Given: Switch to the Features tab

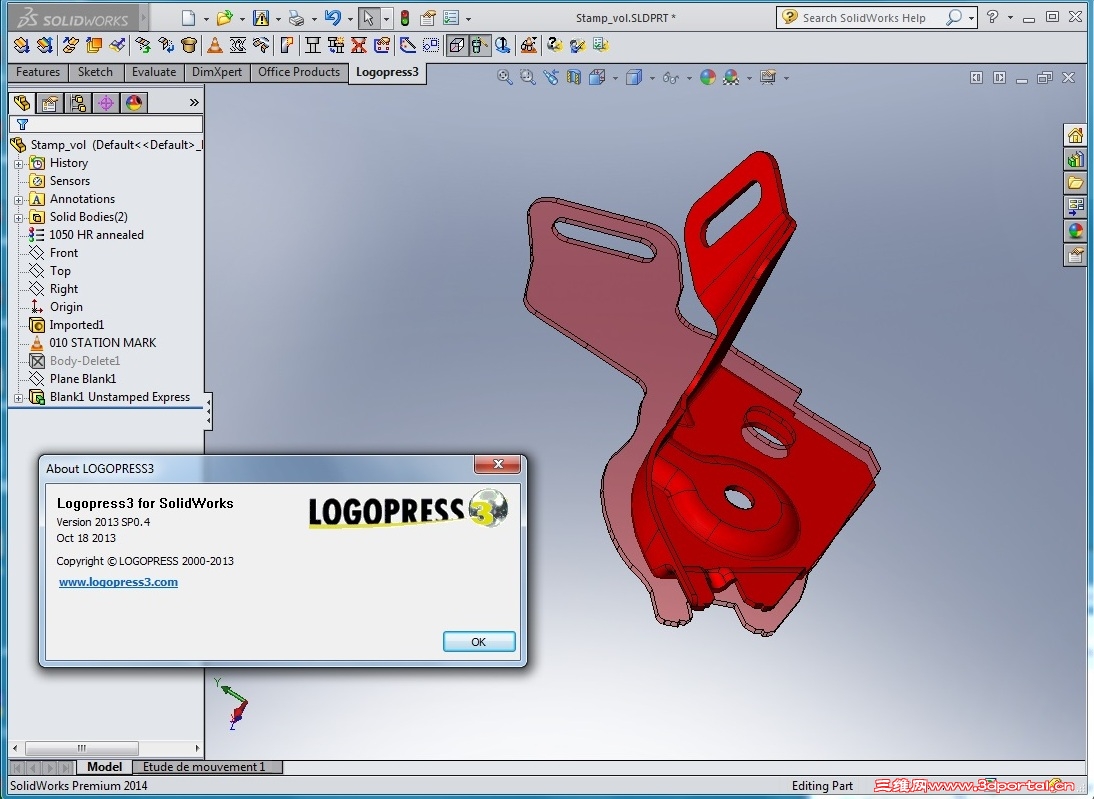Looking at the screenshot, I should (x=38, y=72).
